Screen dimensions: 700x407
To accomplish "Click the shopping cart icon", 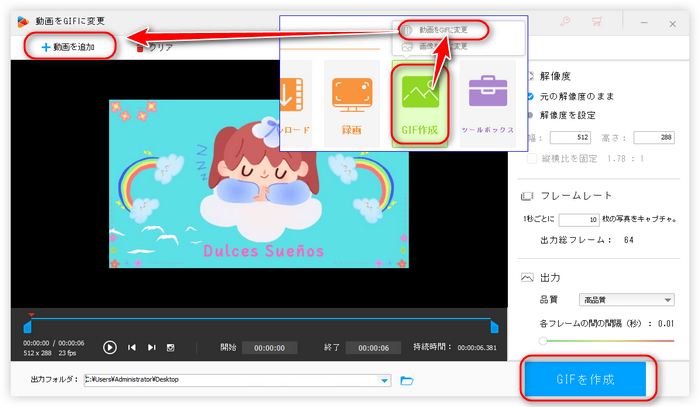I will click(x=597, y=21).
